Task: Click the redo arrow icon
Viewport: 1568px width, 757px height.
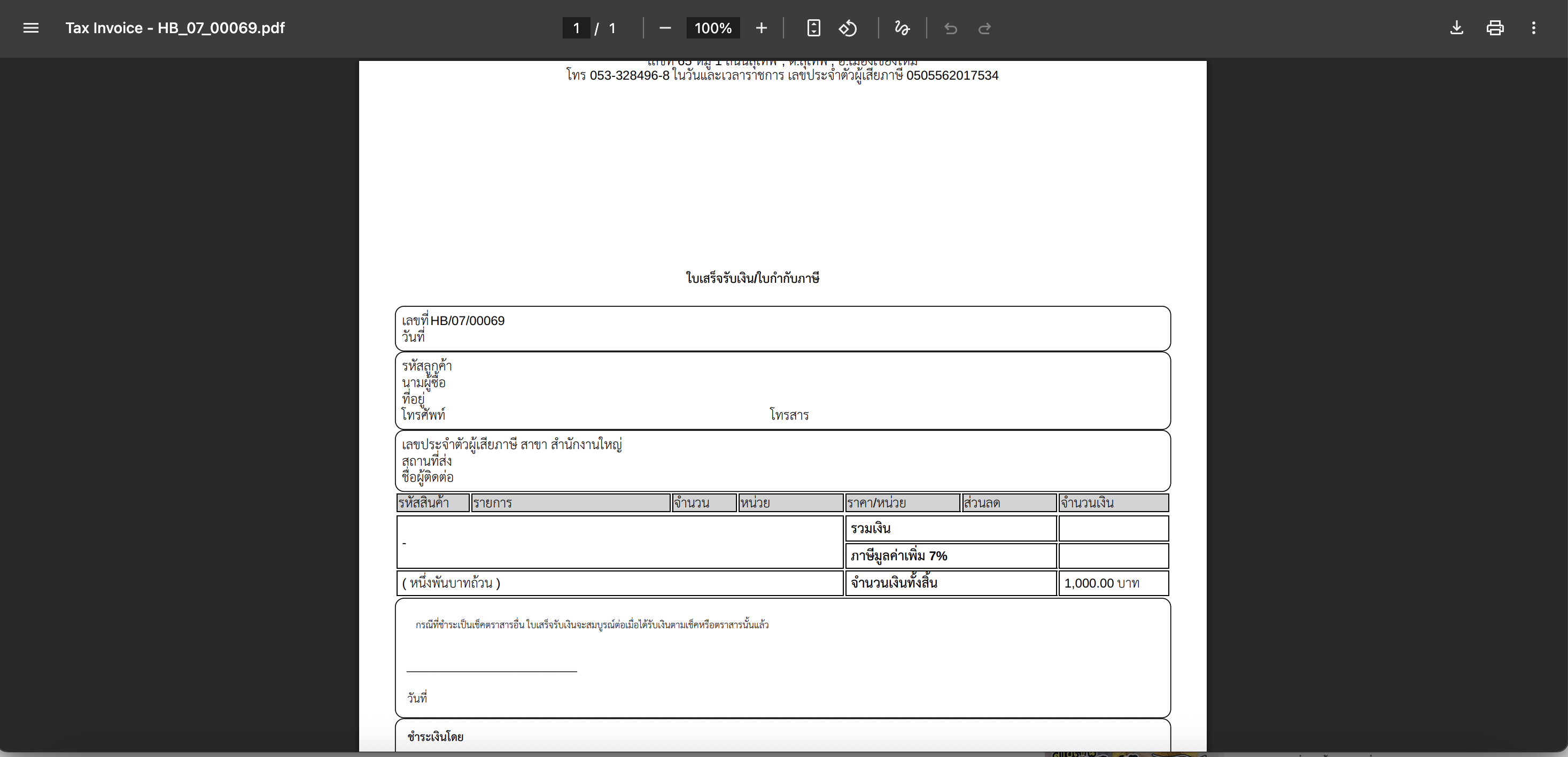Action: click(x=984, y=29)
